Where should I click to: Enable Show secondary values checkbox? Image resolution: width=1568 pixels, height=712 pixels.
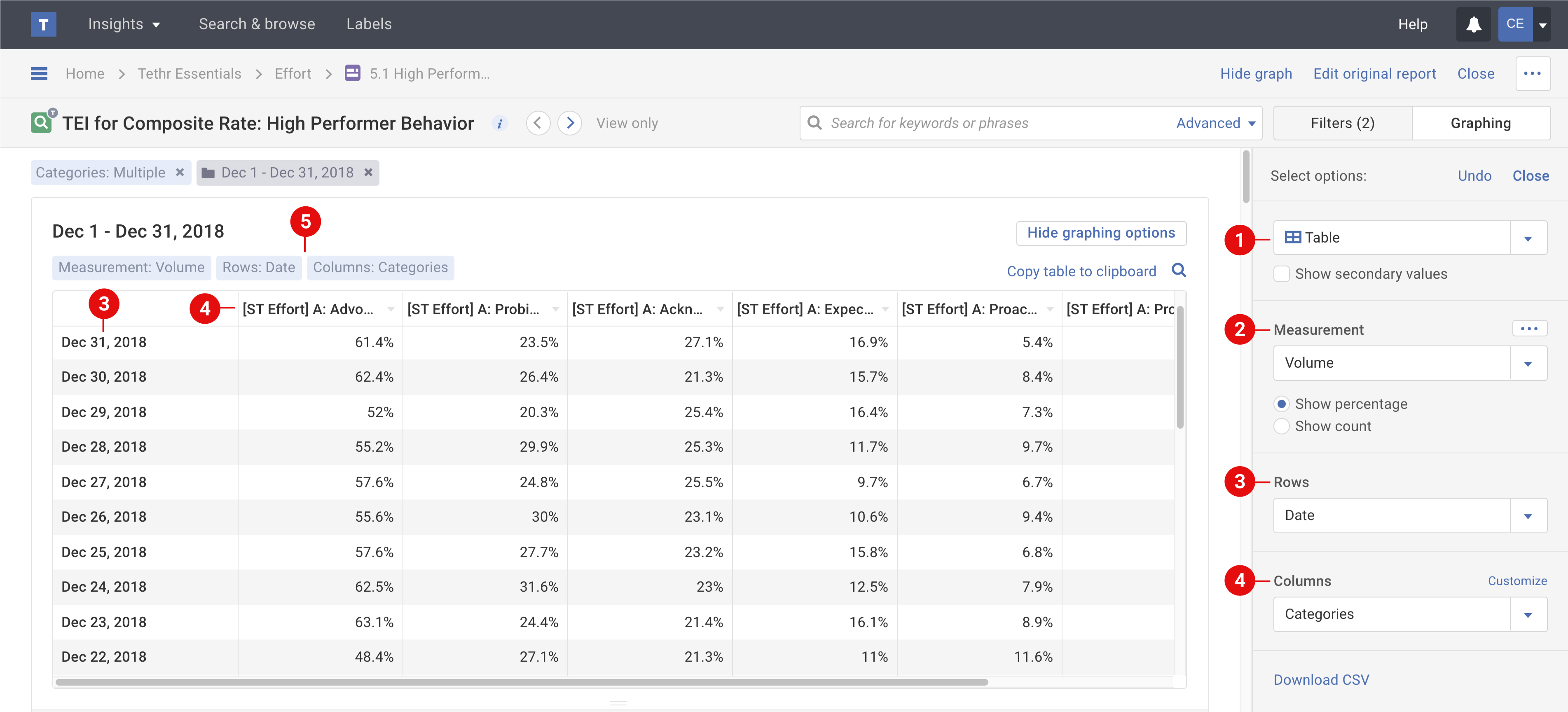[x=1281, y=274]
